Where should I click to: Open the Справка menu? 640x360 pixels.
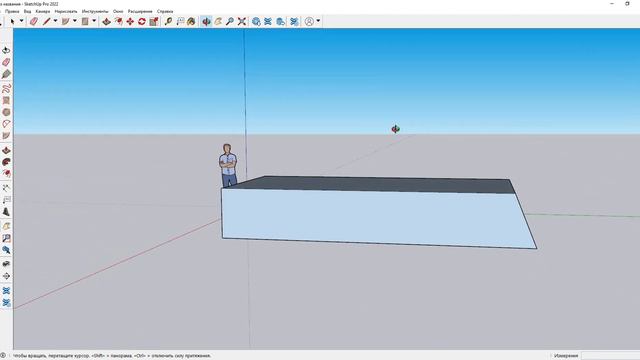pos(165,11)
